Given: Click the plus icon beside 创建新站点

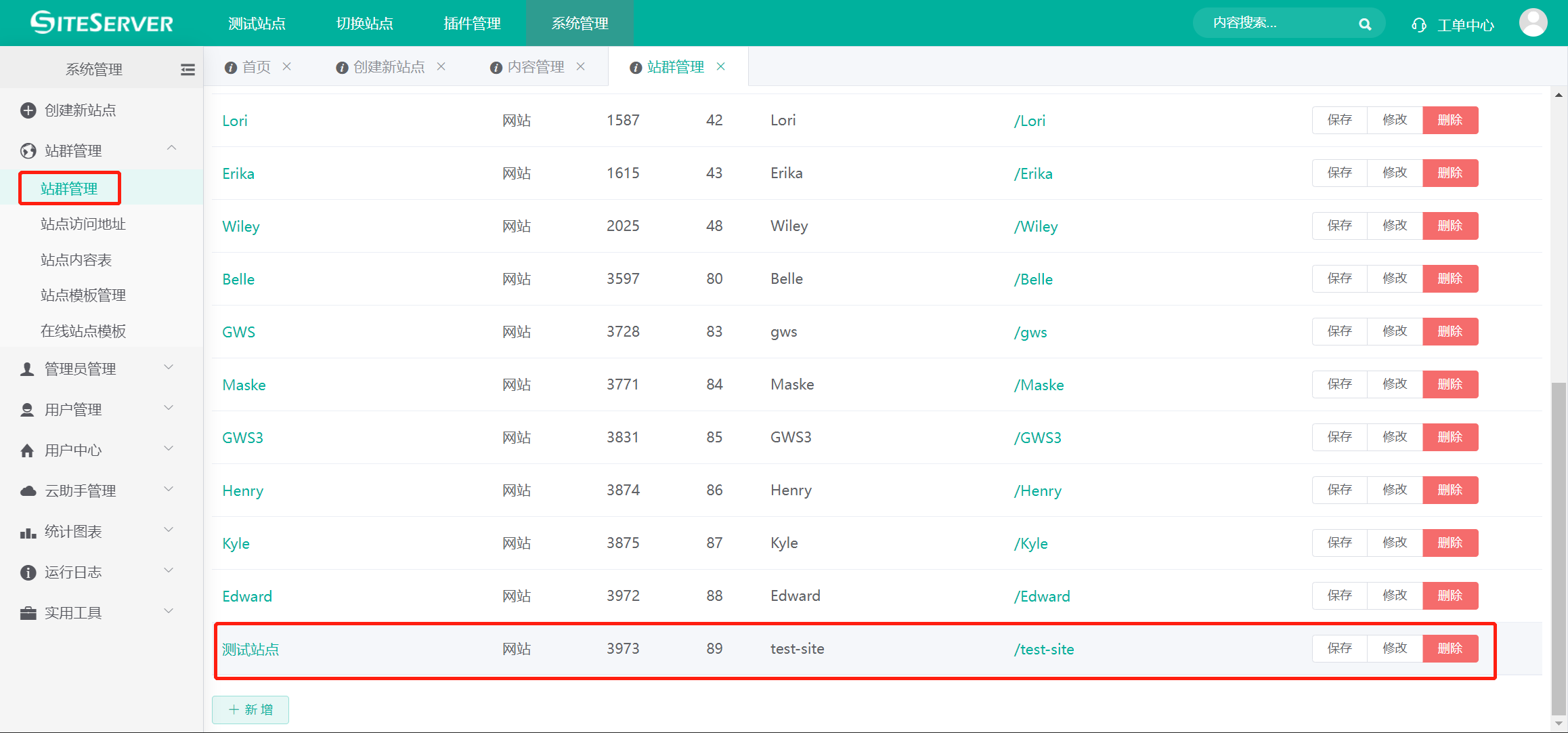Looking at the screenshot, I should 28,110.
